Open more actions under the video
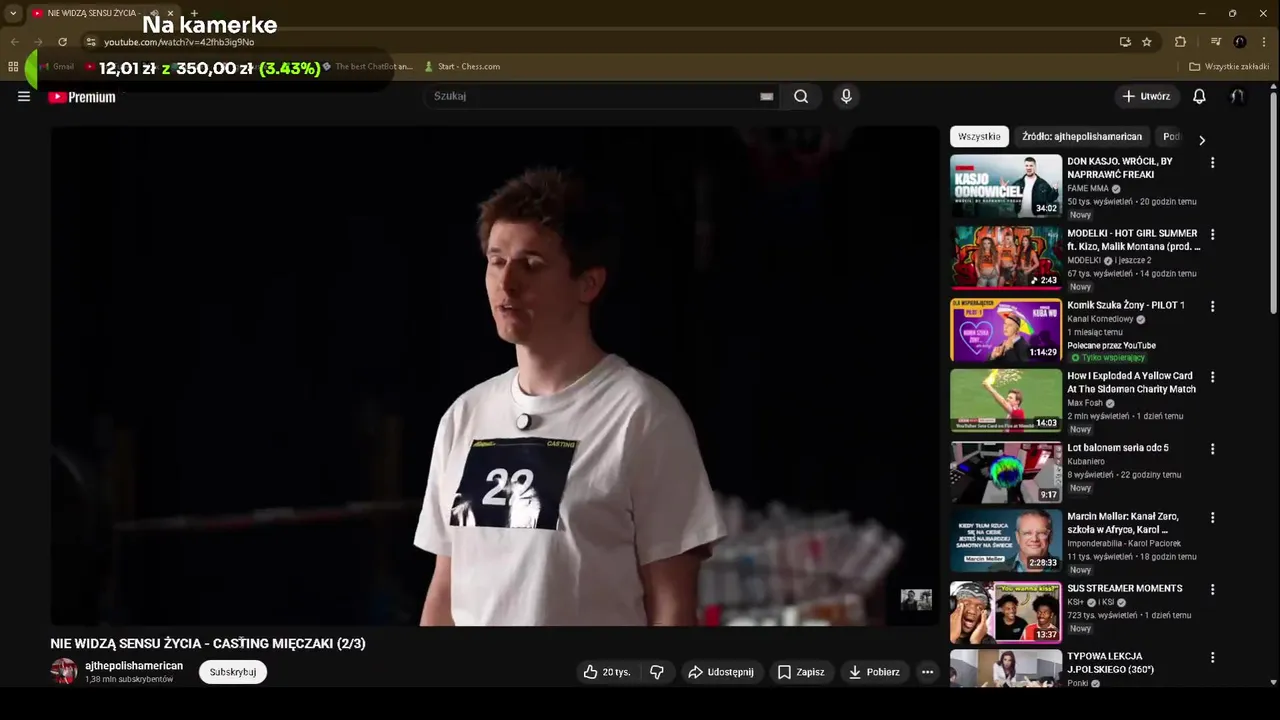This screenshot has width=1280, height=720. coord(927,672)
